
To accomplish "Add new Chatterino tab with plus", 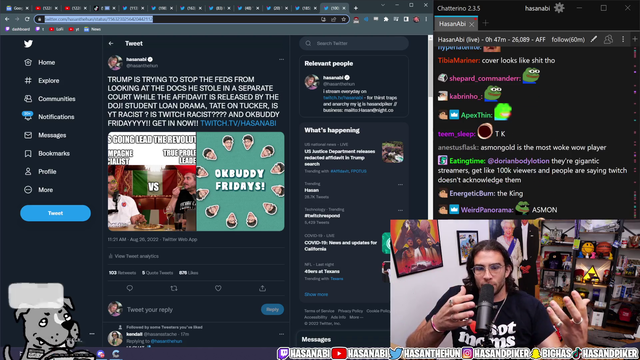I will (x=485, y=23).
